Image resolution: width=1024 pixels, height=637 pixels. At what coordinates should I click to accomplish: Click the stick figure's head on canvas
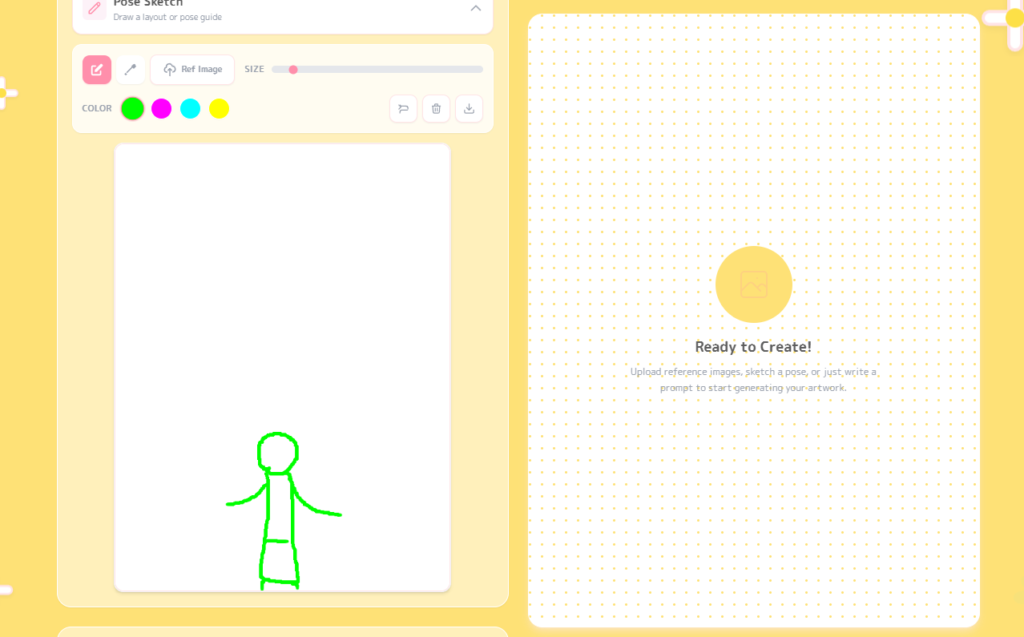[x=278, y=452]
